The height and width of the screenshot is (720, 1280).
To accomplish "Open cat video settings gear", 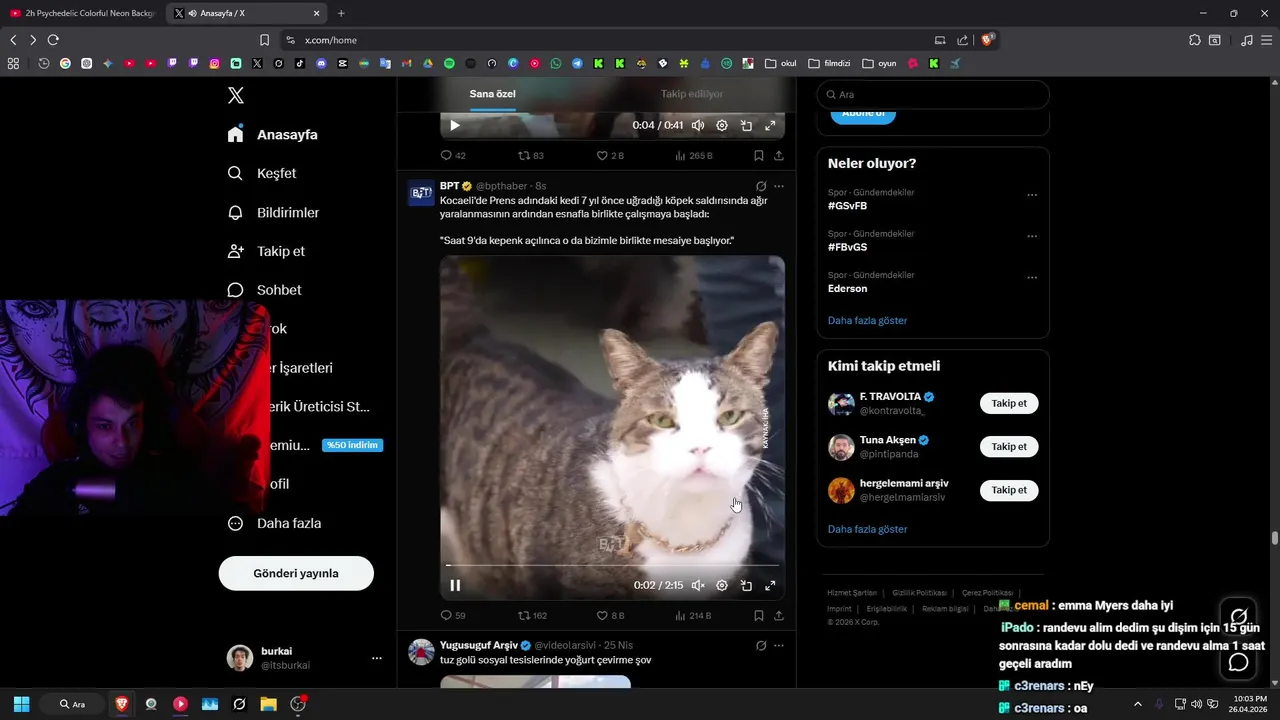I will coord(722,585).
